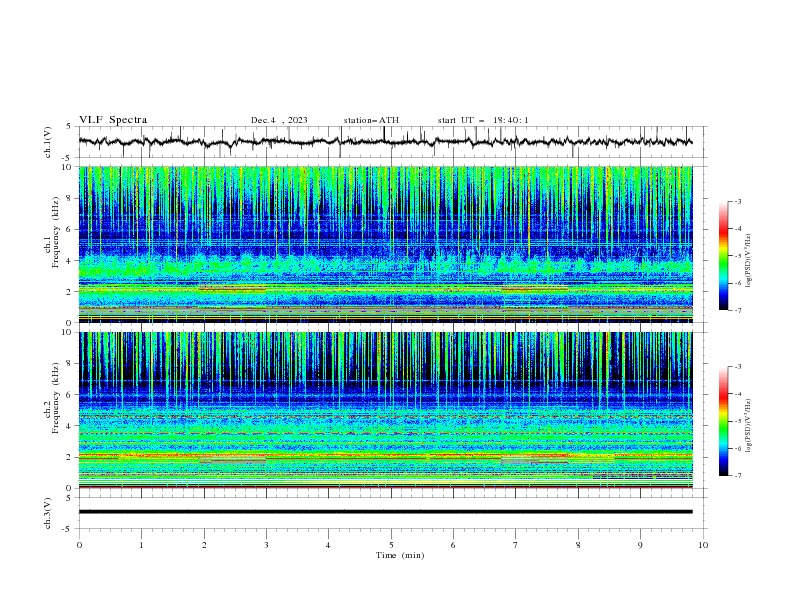Click the time axis tick label '10'
Viewport: 792px width, 612px height.
point(703,545)
